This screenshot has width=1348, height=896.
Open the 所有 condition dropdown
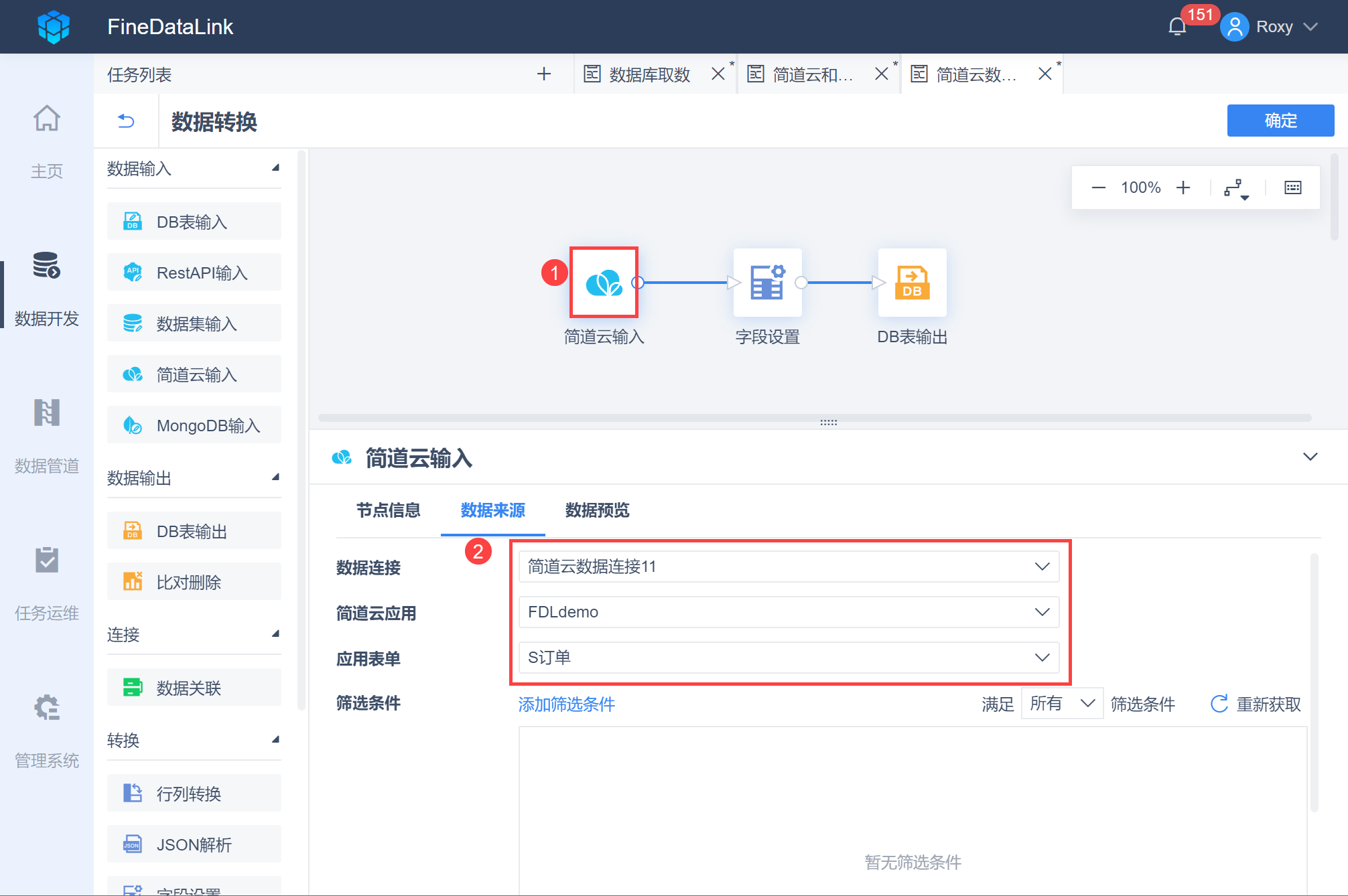click(x=1061, y=704)
